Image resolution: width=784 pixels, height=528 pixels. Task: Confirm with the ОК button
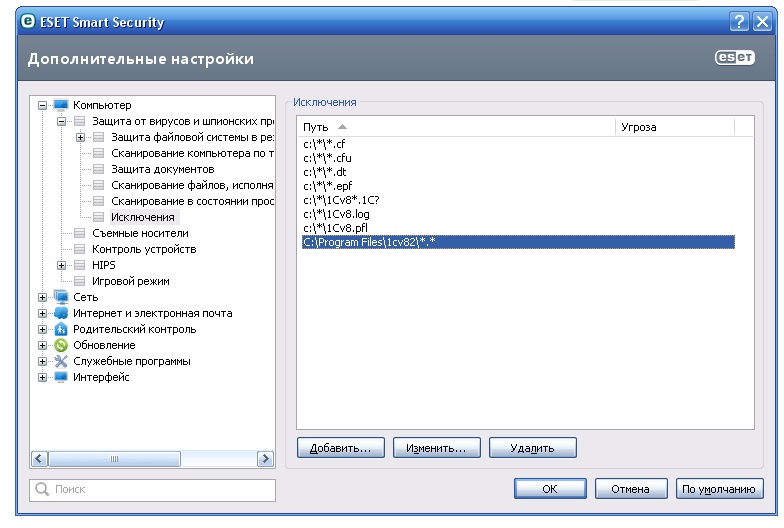coord(550,488)
